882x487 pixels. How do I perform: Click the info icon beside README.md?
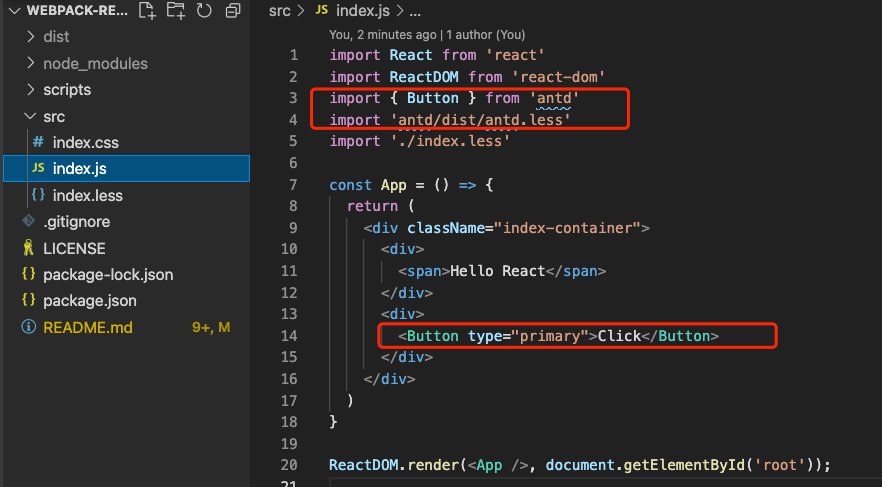[29, 327]
